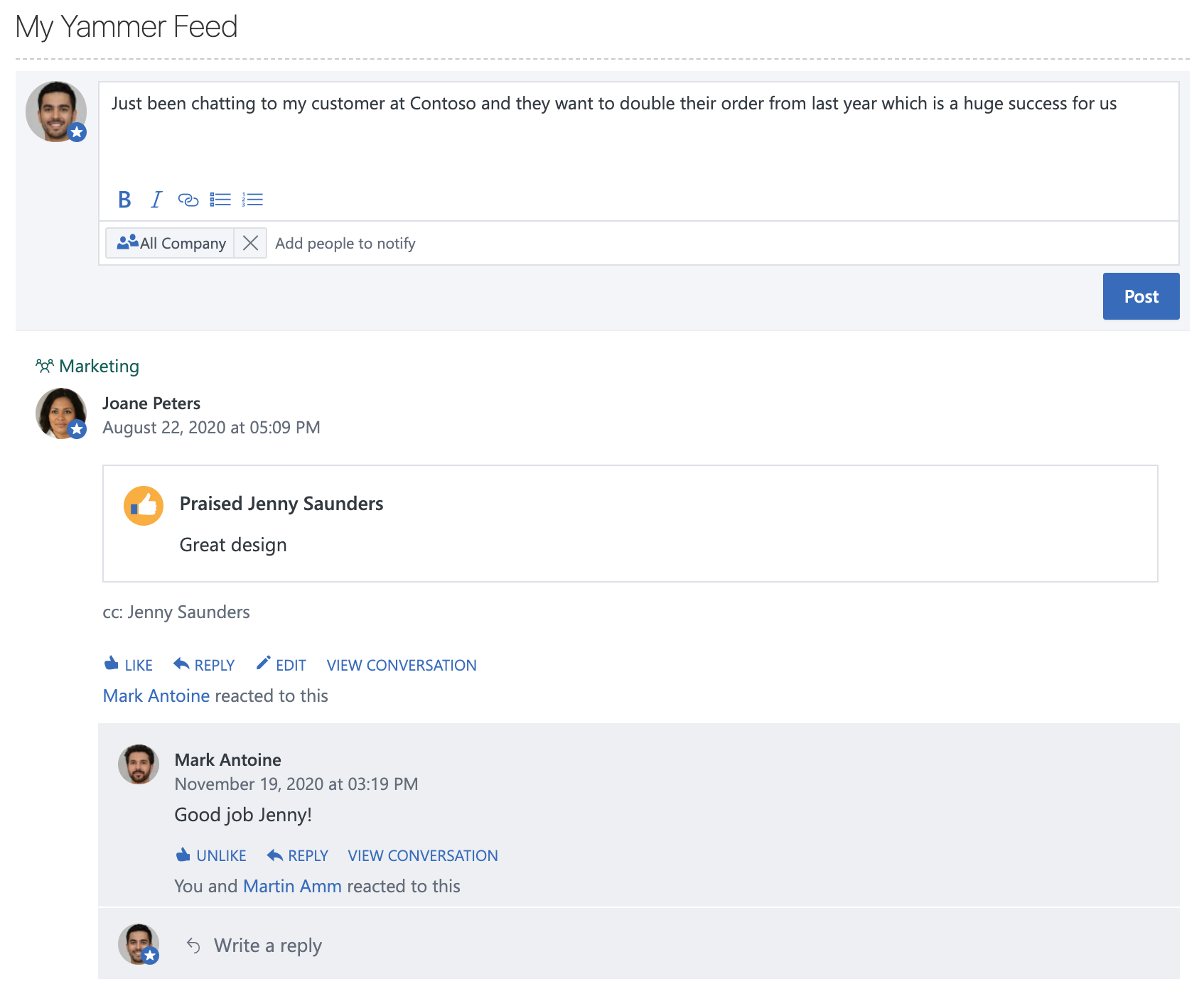Open Joane Peters' profile picture
This screenshot has width=1204, height=996.
coord(61,413)
